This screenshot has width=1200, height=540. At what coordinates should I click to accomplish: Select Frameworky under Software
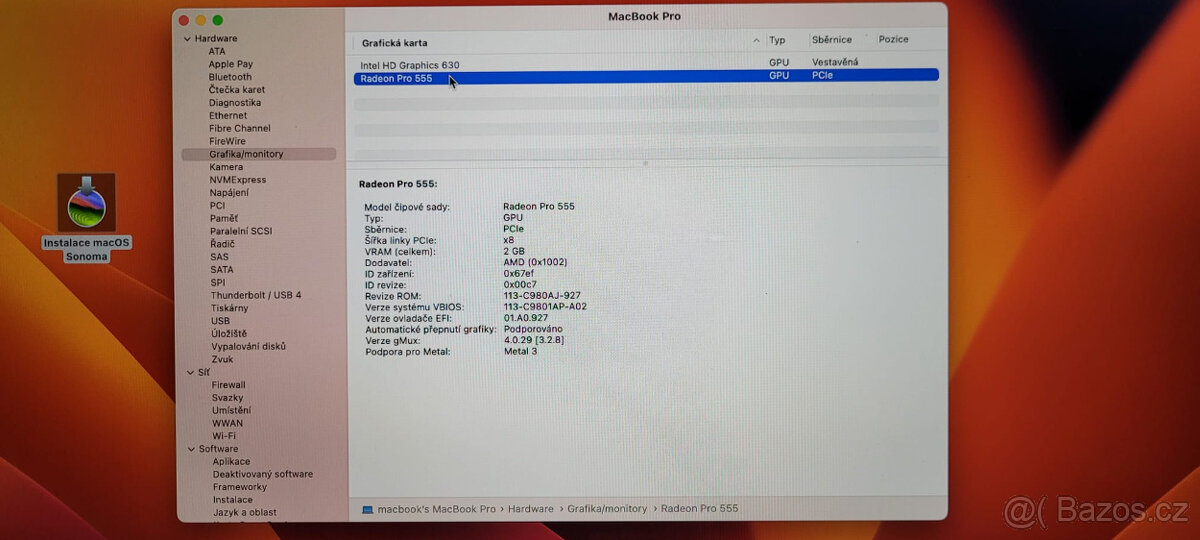tap(240, 487)
